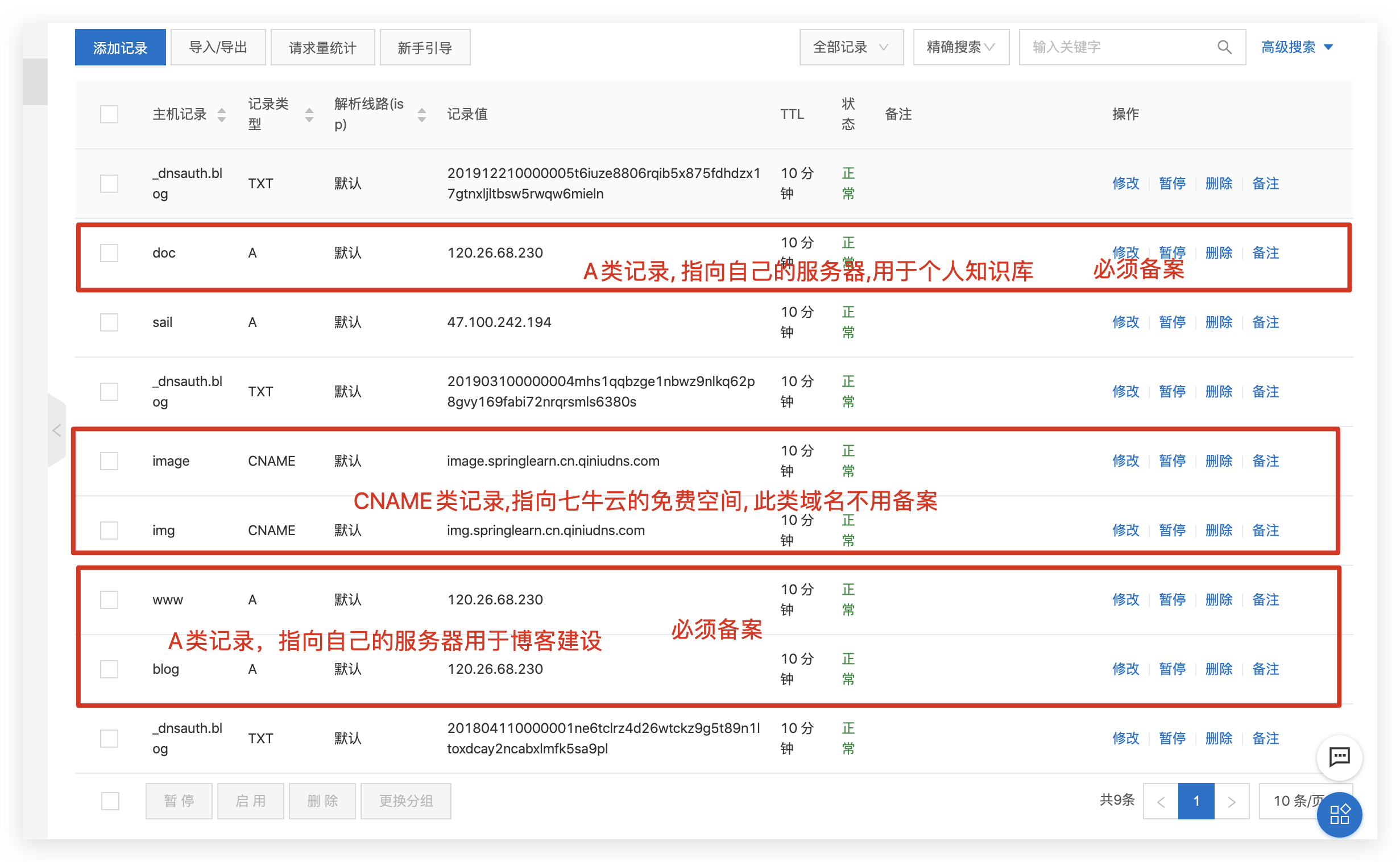1400x862 pixels.
Task: Click the search magnifier icon
Action: pos(1224,47)
